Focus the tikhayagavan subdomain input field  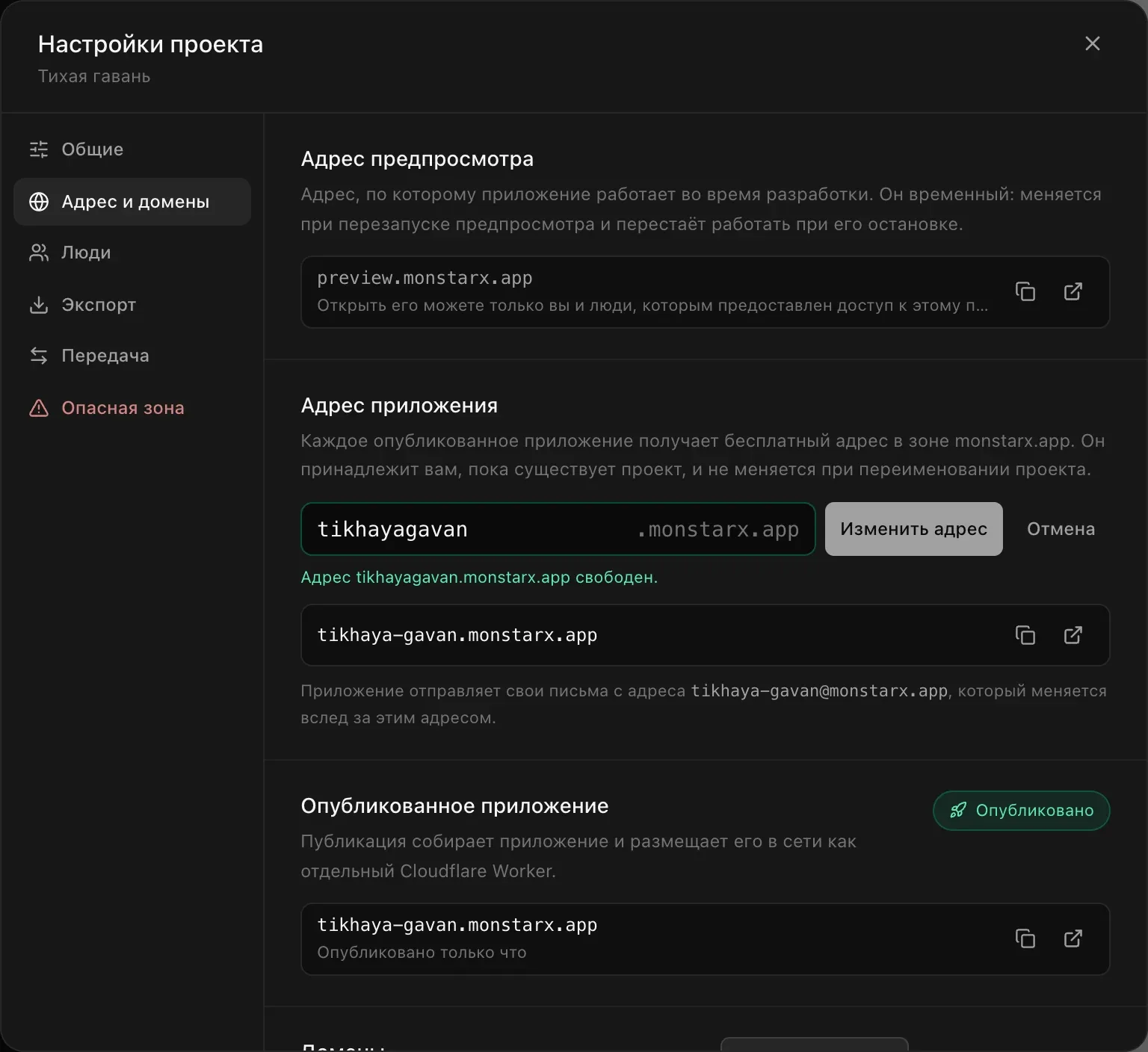(x=558, y=529)
